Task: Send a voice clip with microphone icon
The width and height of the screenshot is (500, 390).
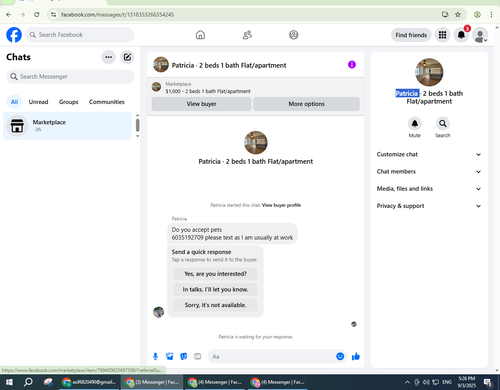Action: point(155,356)
